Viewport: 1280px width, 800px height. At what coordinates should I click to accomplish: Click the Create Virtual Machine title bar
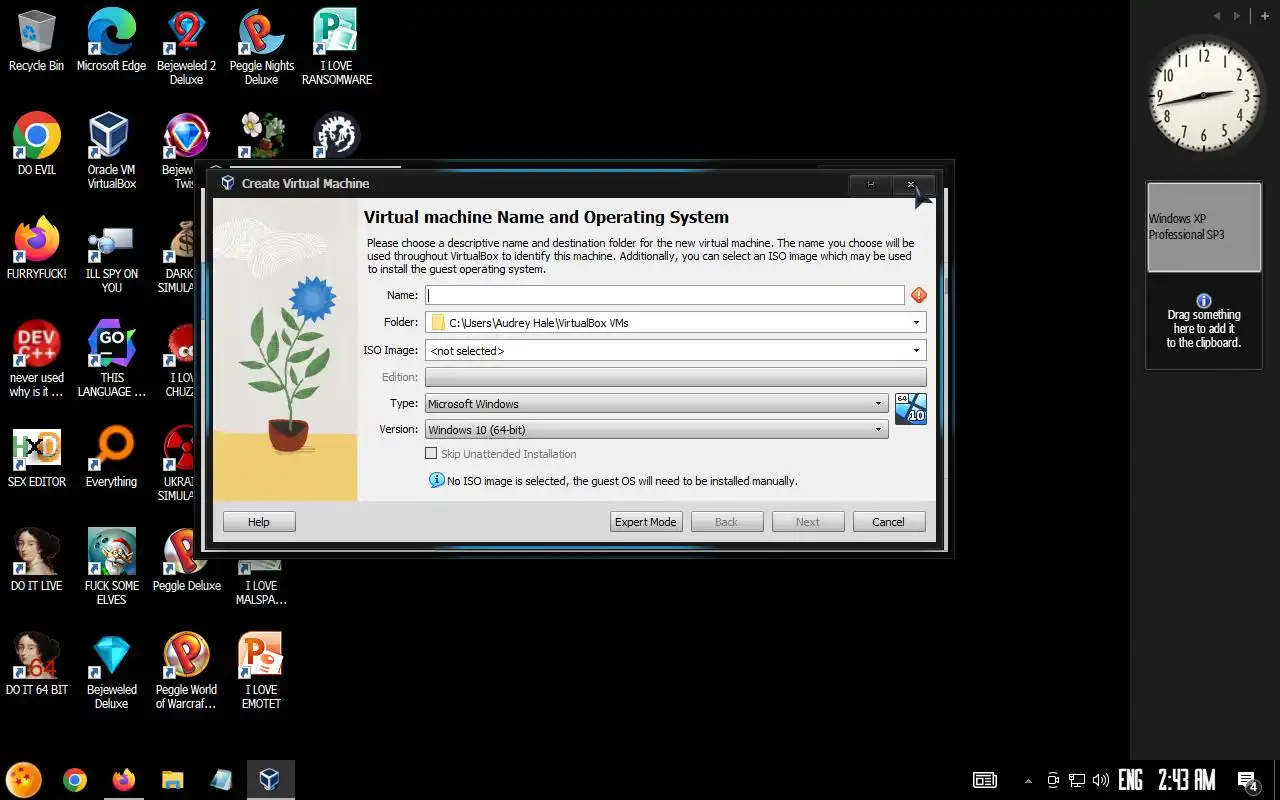pyautogui.click(x=530, y=183)
